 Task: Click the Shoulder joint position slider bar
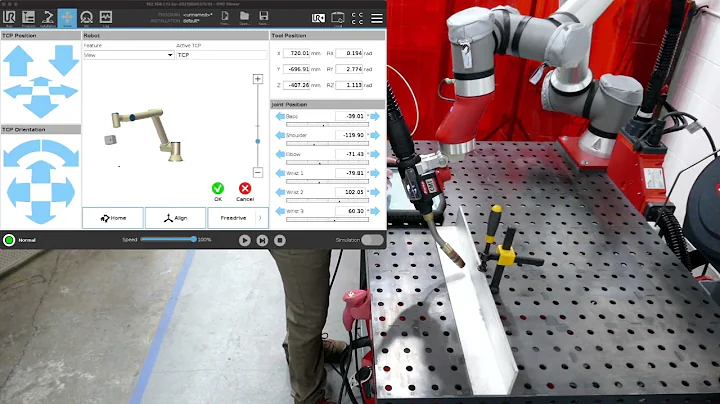pos(327,144)
